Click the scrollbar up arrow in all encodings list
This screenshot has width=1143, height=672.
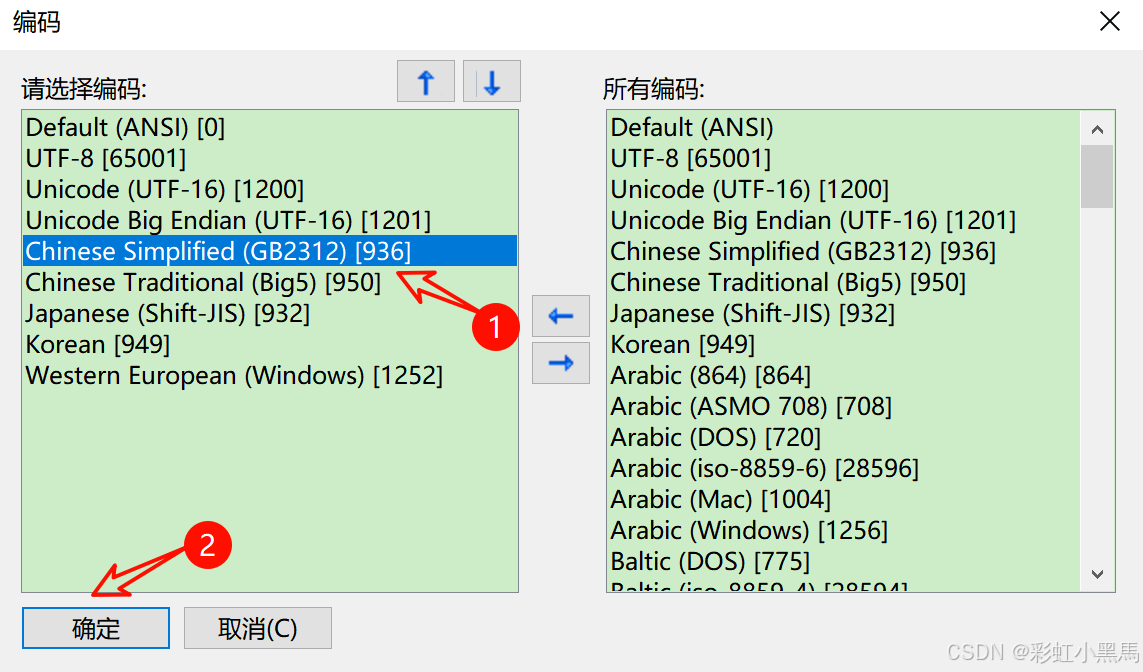pyautogui.click(x=1097, y=128)
